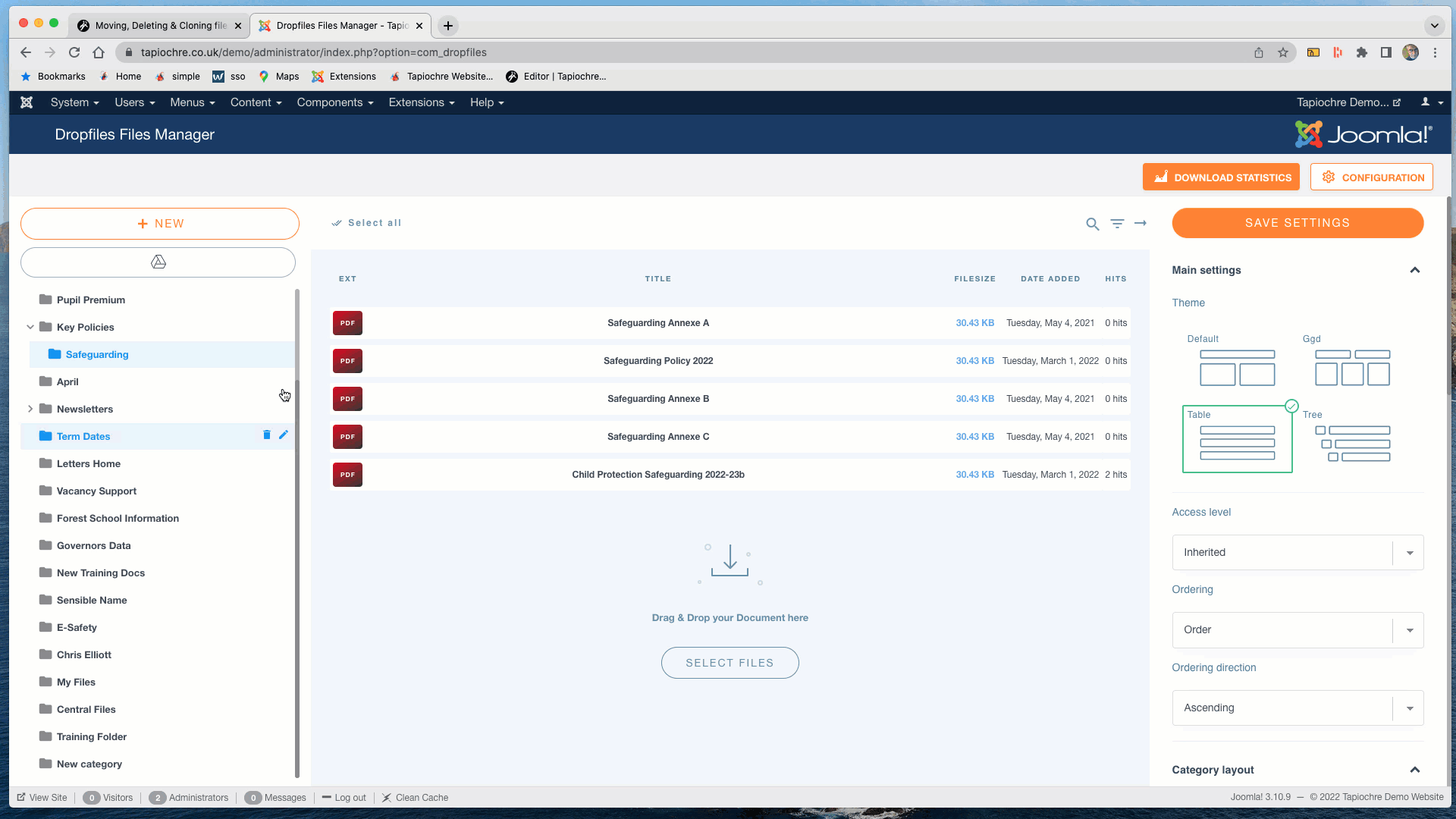This screenshot has width=1456, height=819.
Task: Click the download arrow drop zone icon
Action: click(x=730, y=563)
